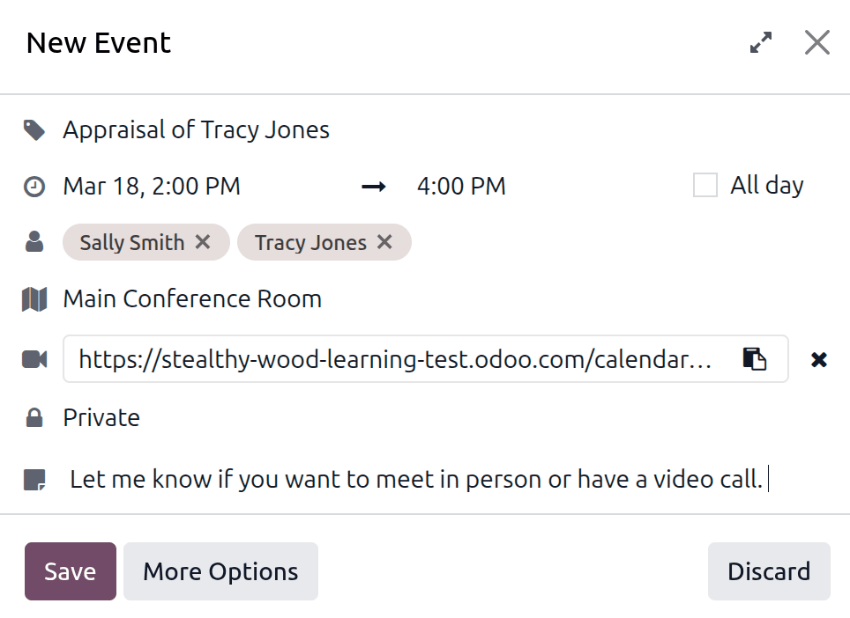Click the attendees person icon

coord(35,242)
